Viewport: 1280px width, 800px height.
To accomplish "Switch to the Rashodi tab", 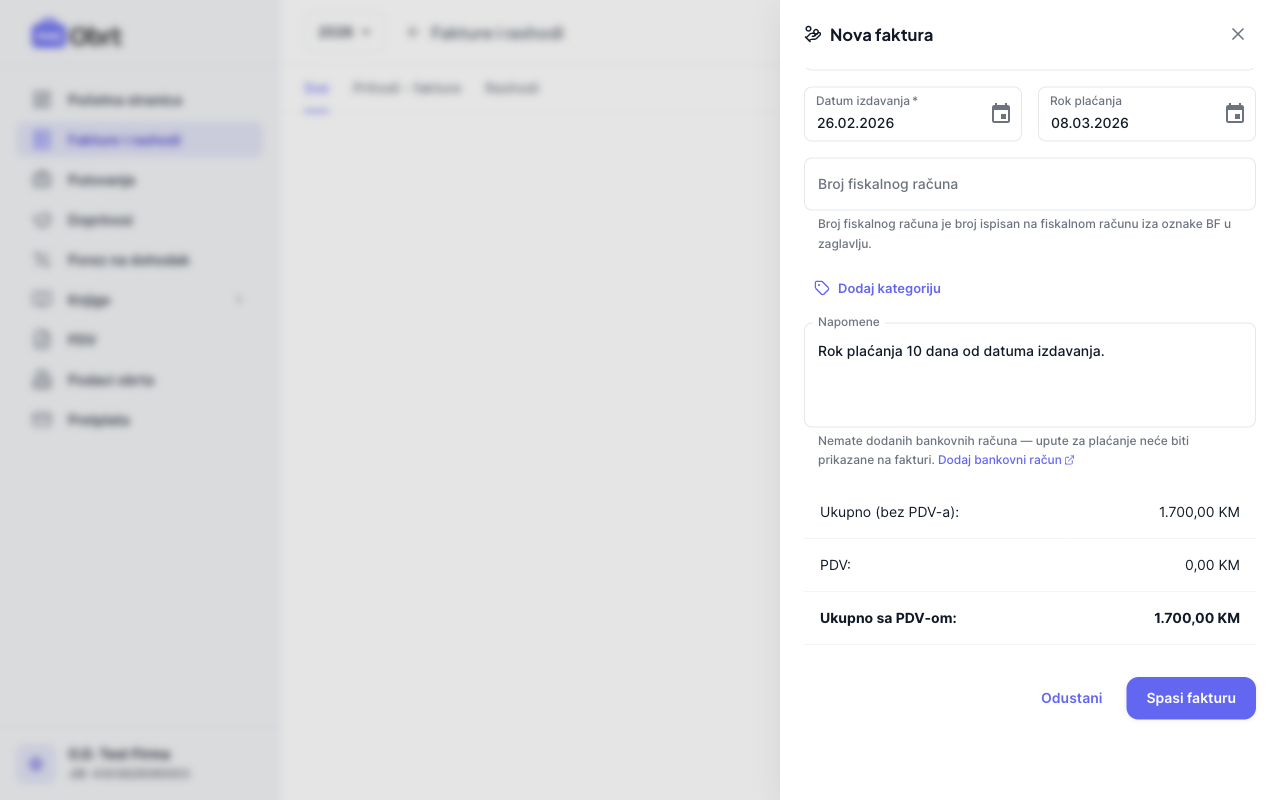I will click(511, 88).
